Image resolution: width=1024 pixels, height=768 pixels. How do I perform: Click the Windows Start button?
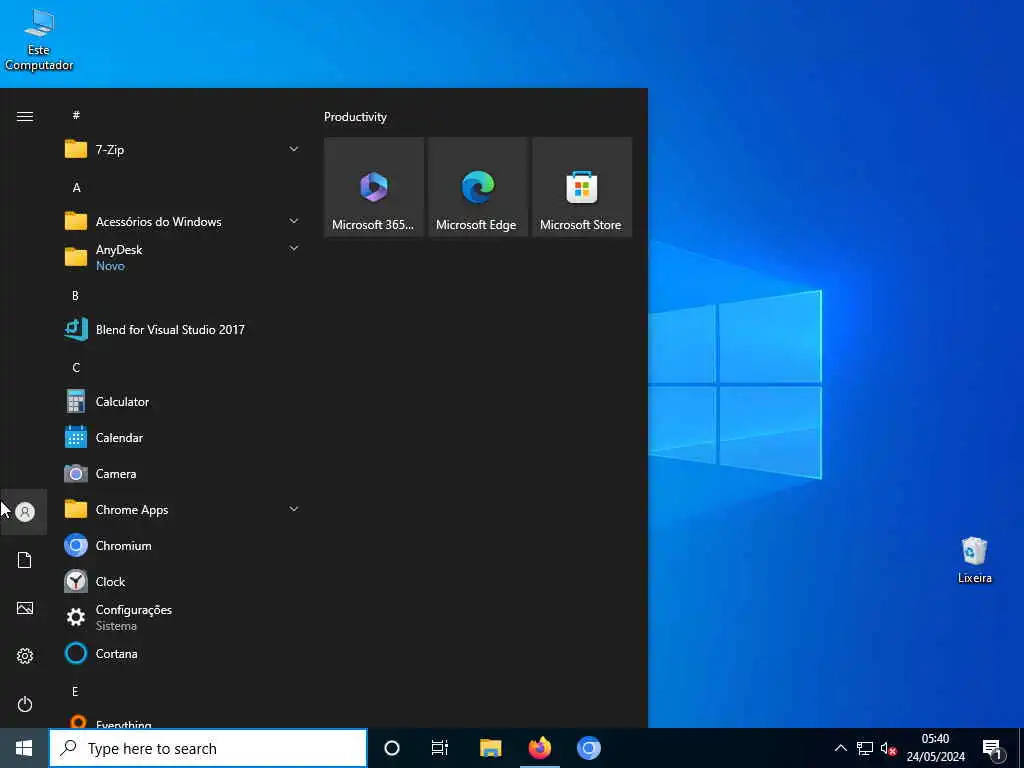tap(24, 748)
